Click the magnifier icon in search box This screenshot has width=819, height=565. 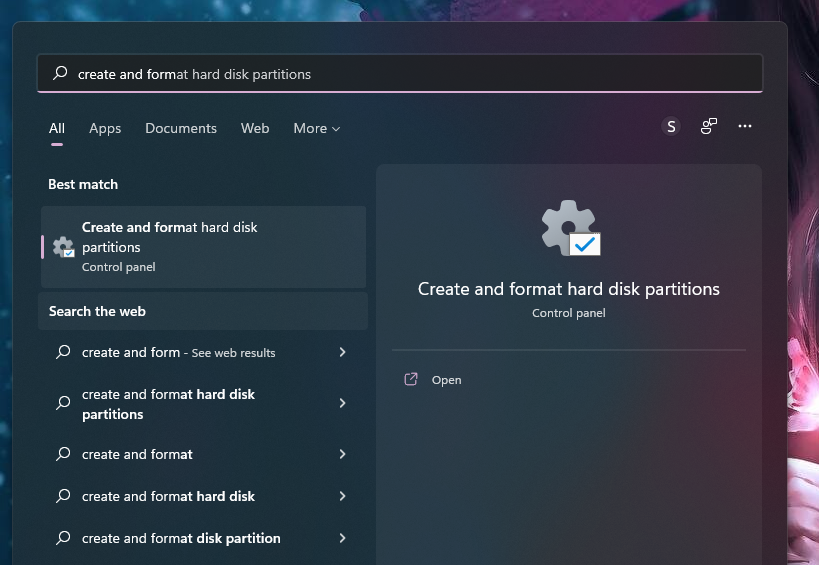(61, 73)
